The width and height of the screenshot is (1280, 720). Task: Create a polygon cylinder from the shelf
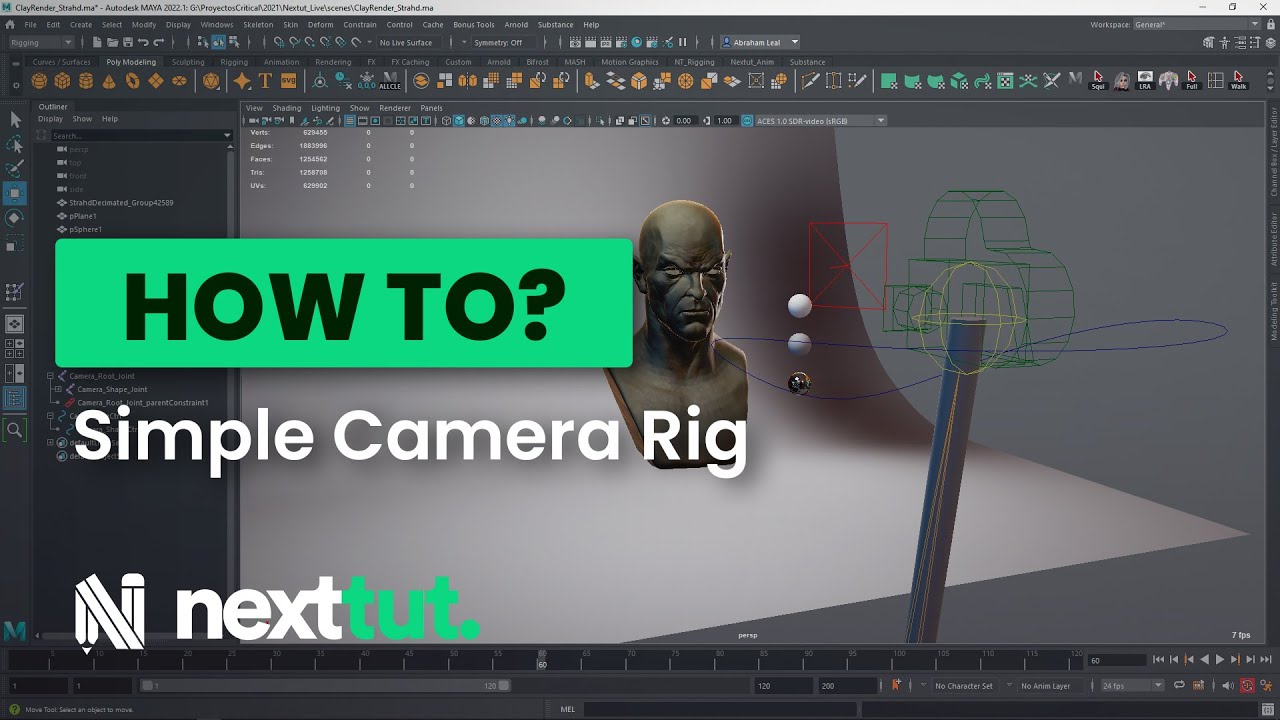[x=86, y=81]
